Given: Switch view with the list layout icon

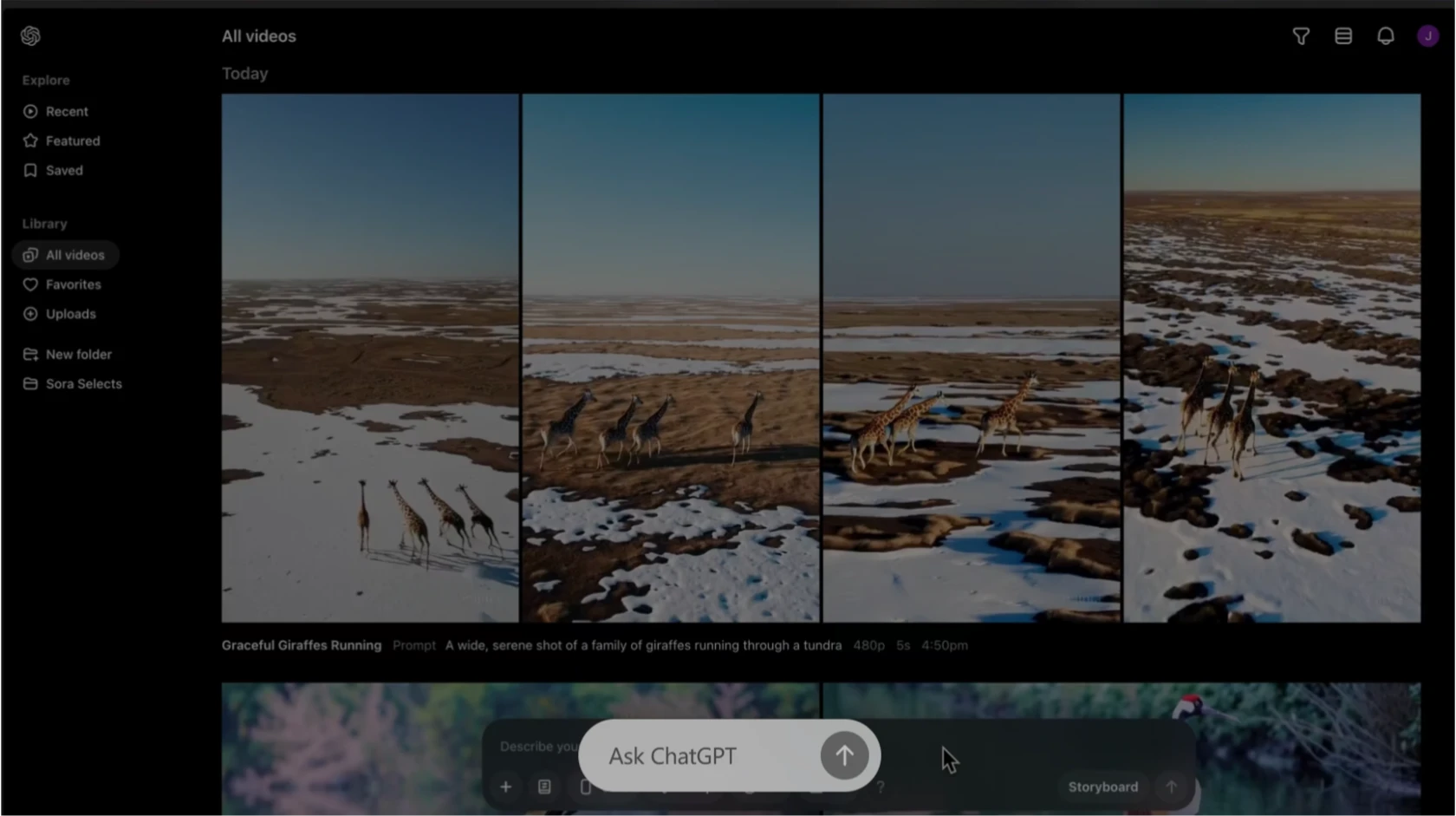Looking at the screenshot, I should click(x=1343, y=36).
